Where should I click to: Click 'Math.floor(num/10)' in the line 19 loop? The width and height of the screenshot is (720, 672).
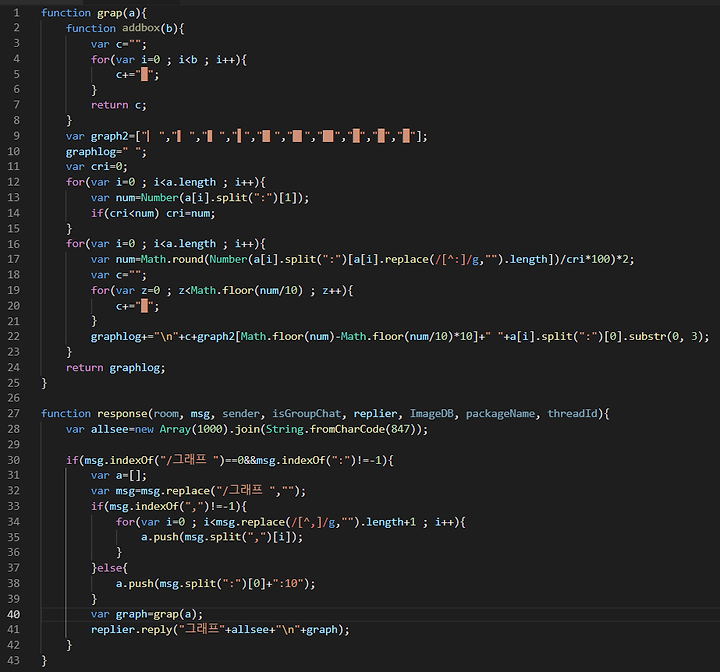point(247,290)
